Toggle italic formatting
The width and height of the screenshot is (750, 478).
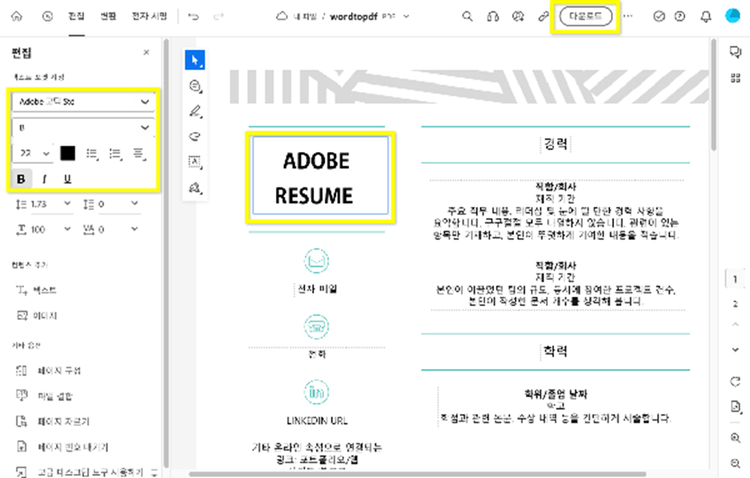[44, 179]
